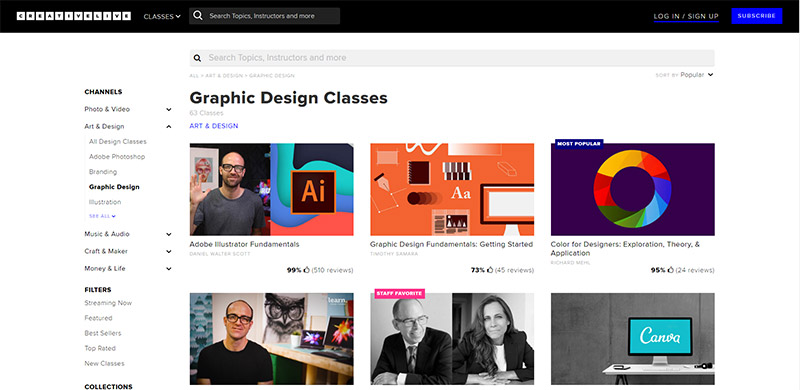Viewport: 800px width, 390px height.
Task: Select Adobe Photoshop in sidebar
Action: (x=117, y=157)
